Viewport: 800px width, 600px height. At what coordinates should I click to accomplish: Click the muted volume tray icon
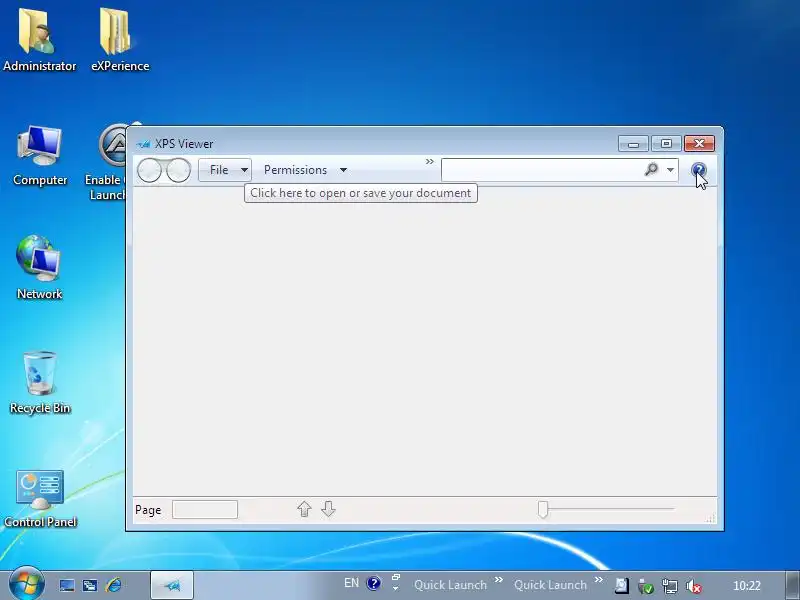(693, 586)
